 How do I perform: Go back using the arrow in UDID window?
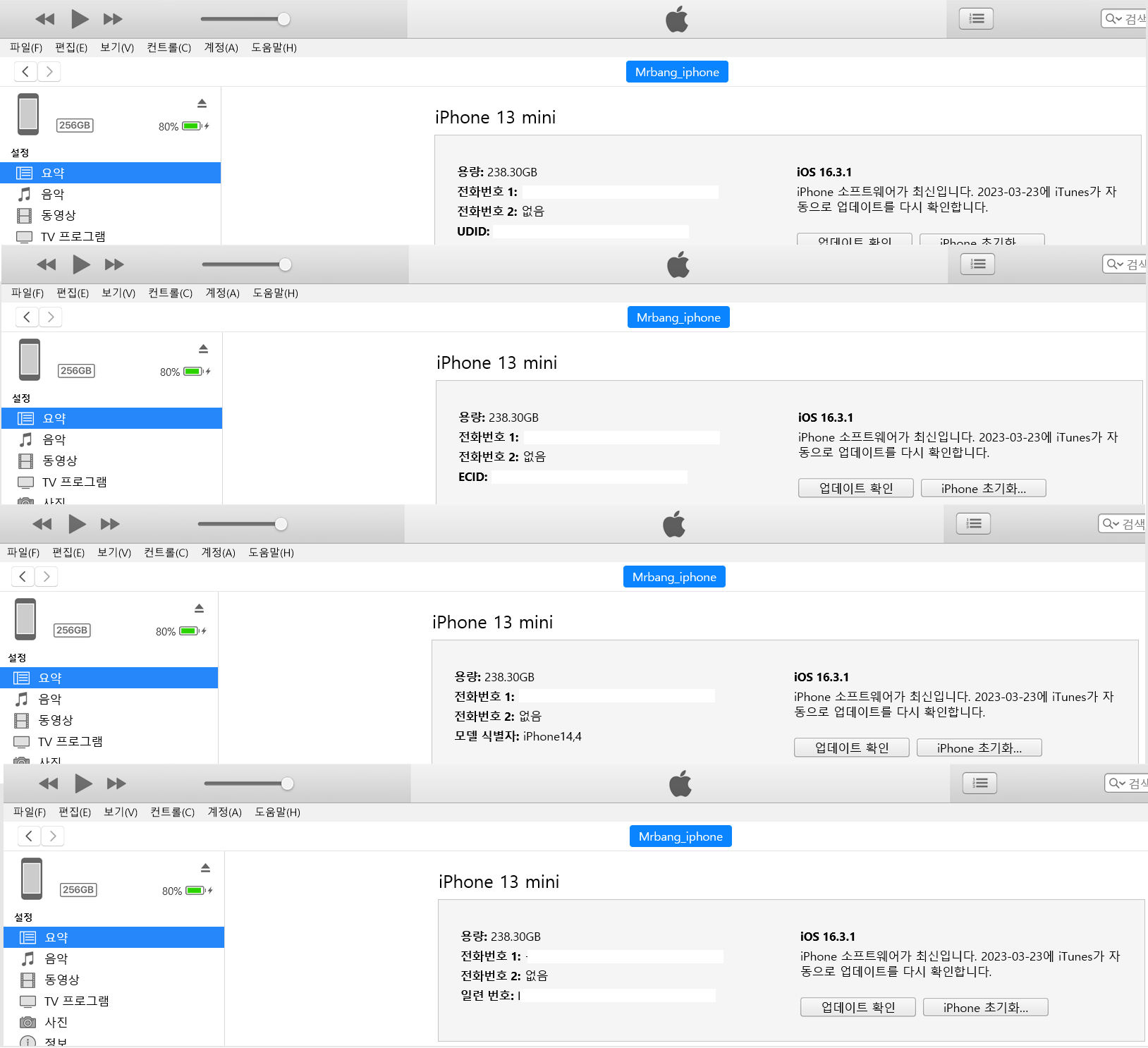25,71
